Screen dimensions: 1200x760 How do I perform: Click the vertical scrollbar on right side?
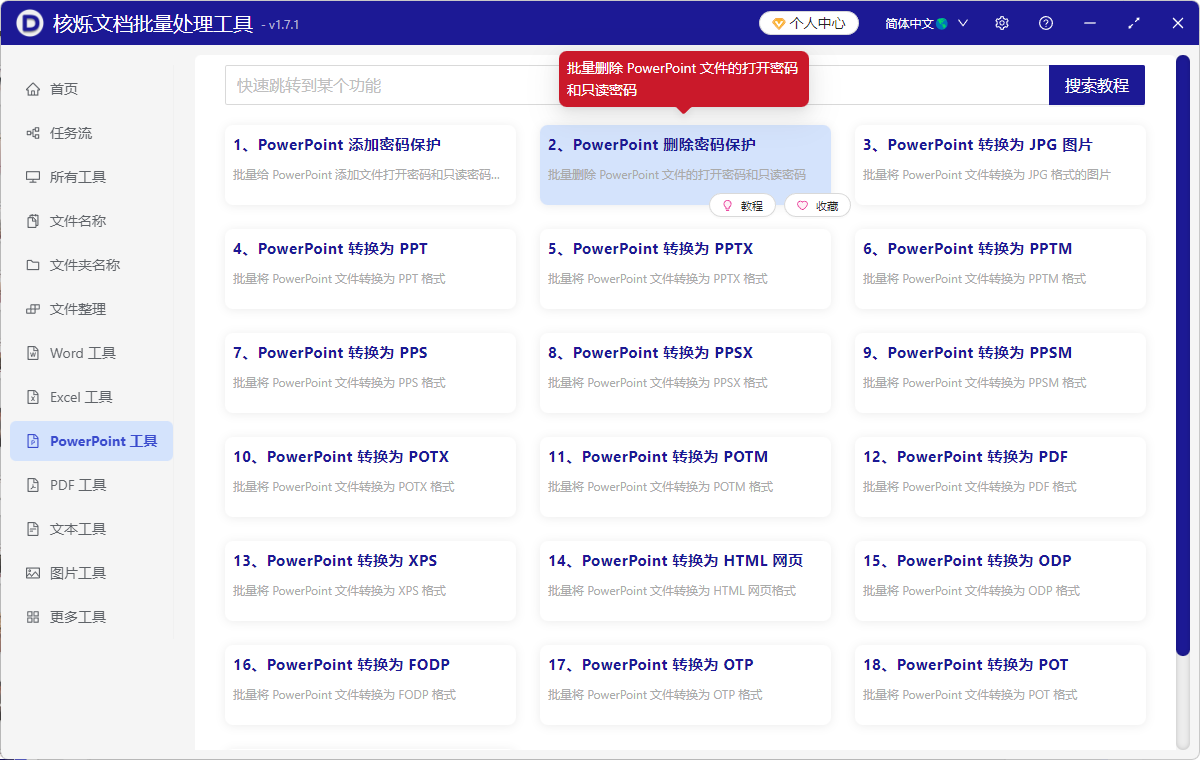tap(1183, 355)
